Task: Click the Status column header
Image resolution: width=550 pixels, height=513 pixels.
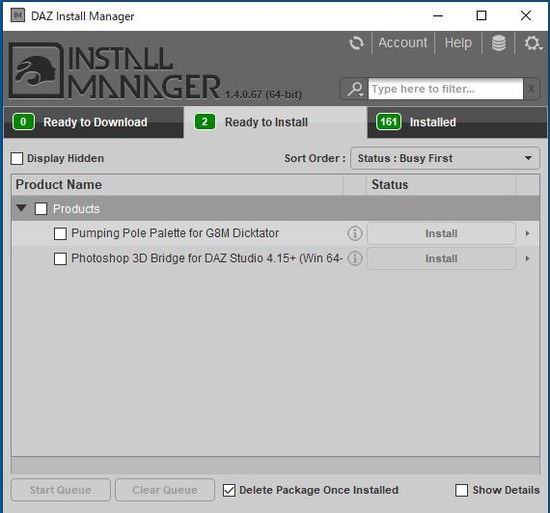Action: (x=441, y=184)
